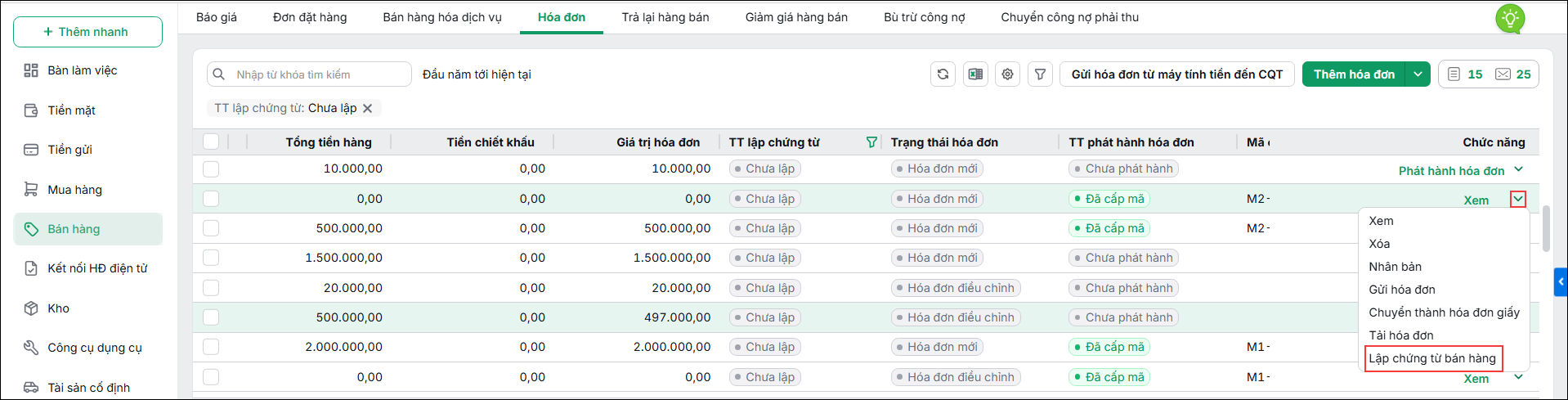
Task: Expand the blue side panel arrow
Action: click(1561, 281)
